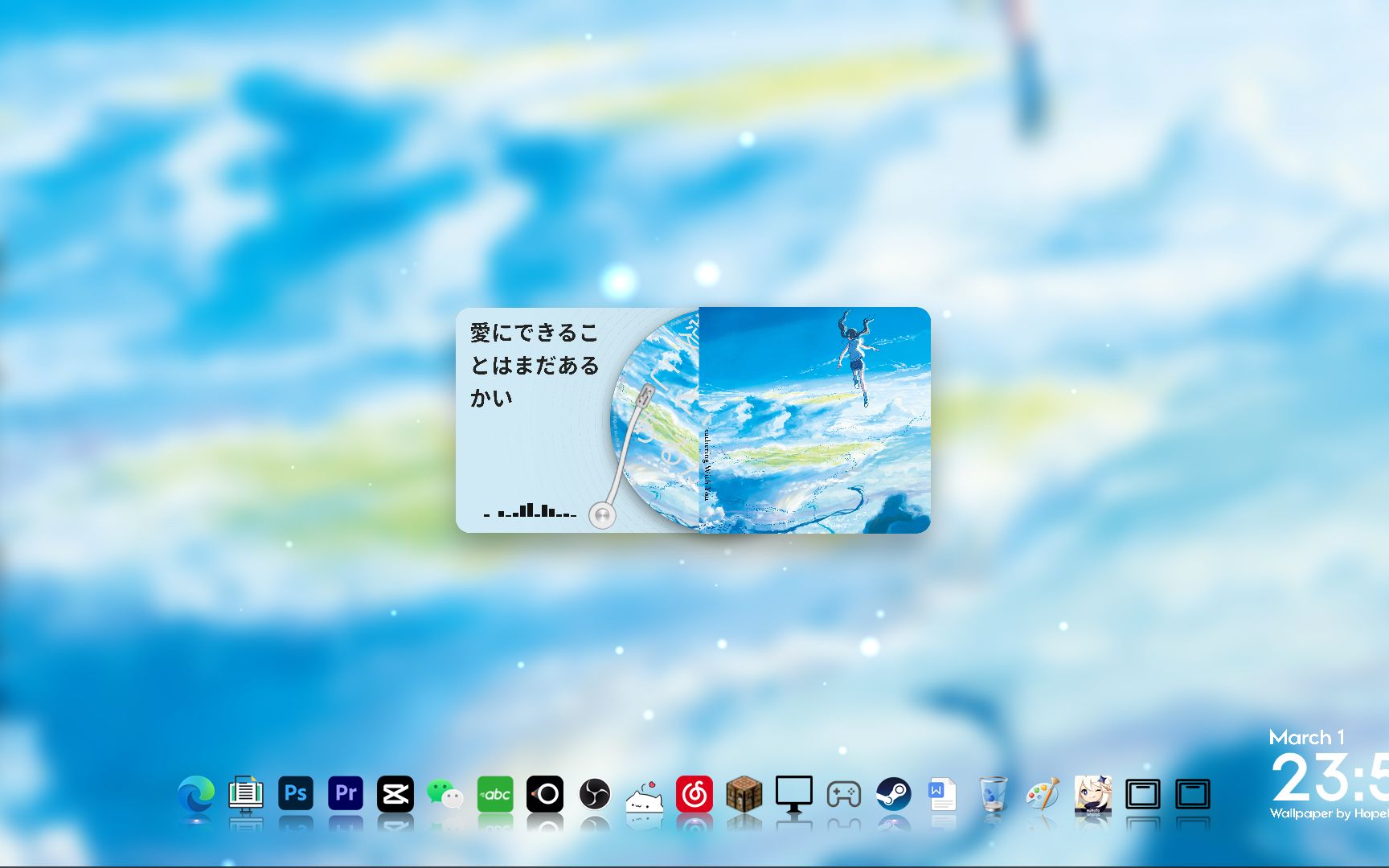Launch Adobe Premiere Pro from the dock

click(x=346, y=794)
